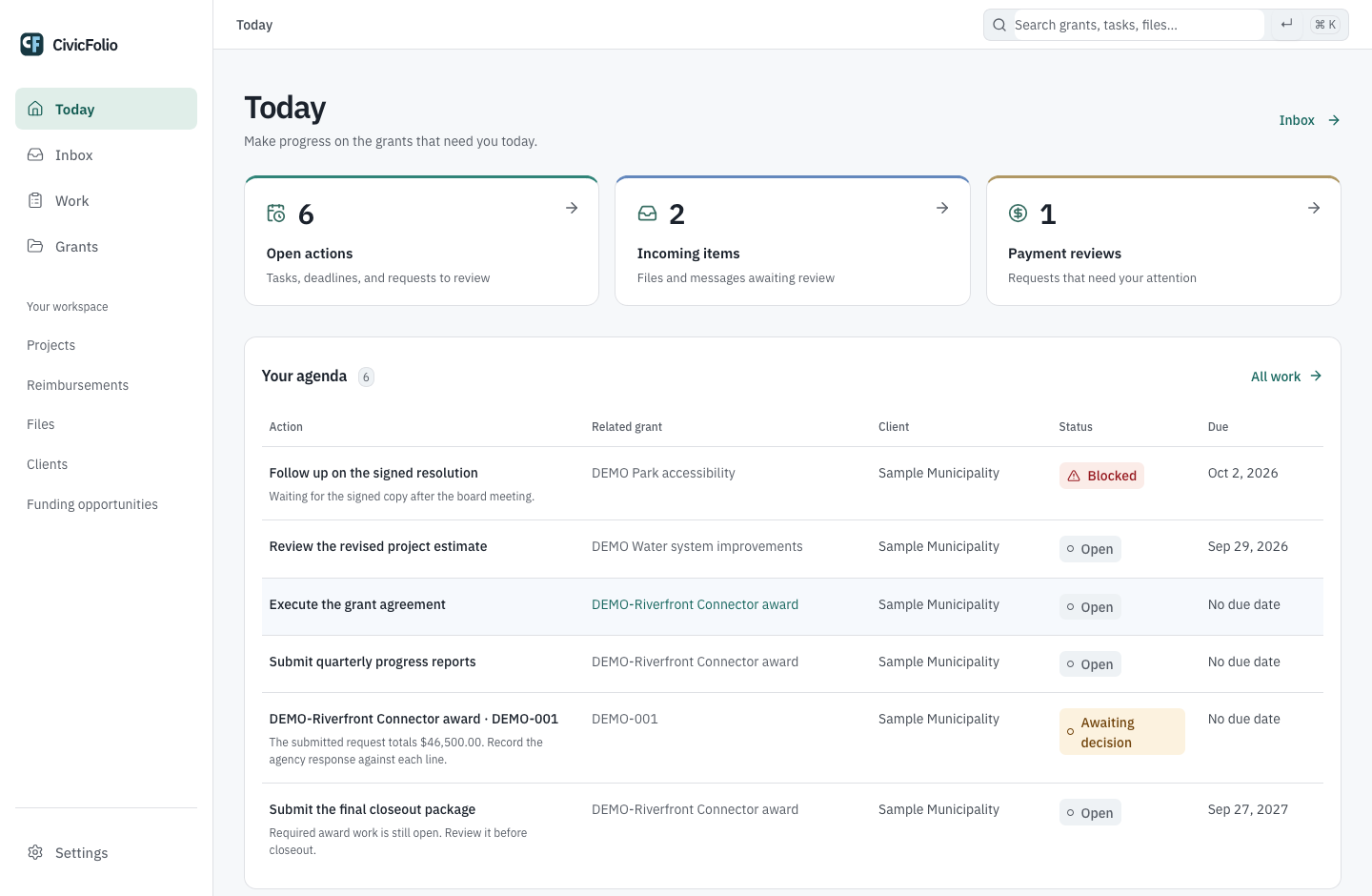Image resolution: width=1372 pixels, height=896 pixels.
Task: Click the ⌘K shortcut badge
Action: (x=1325, y=25)
